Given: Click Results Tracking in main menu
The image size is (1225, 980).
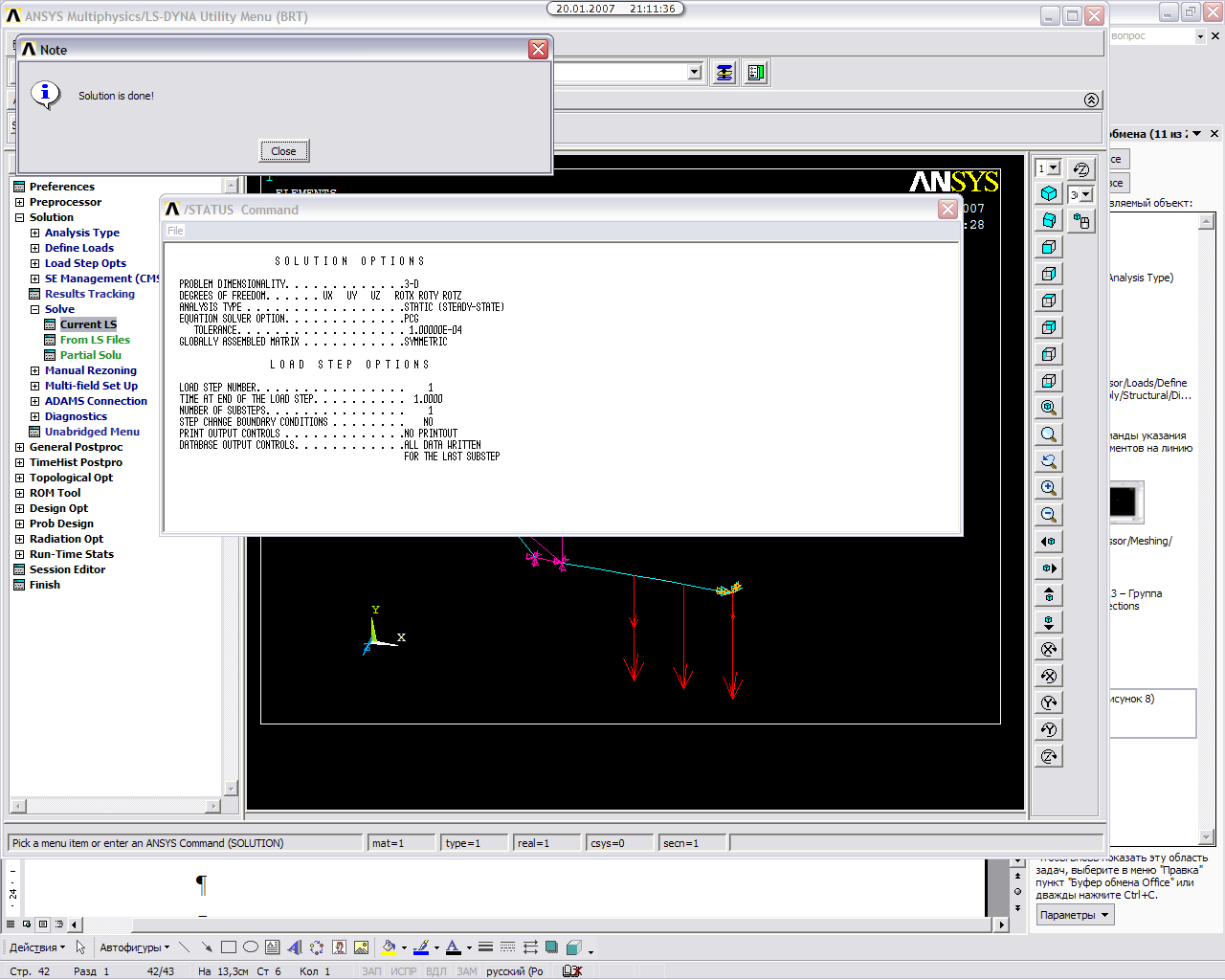Looking at the screenshot, I should point(90,294).
